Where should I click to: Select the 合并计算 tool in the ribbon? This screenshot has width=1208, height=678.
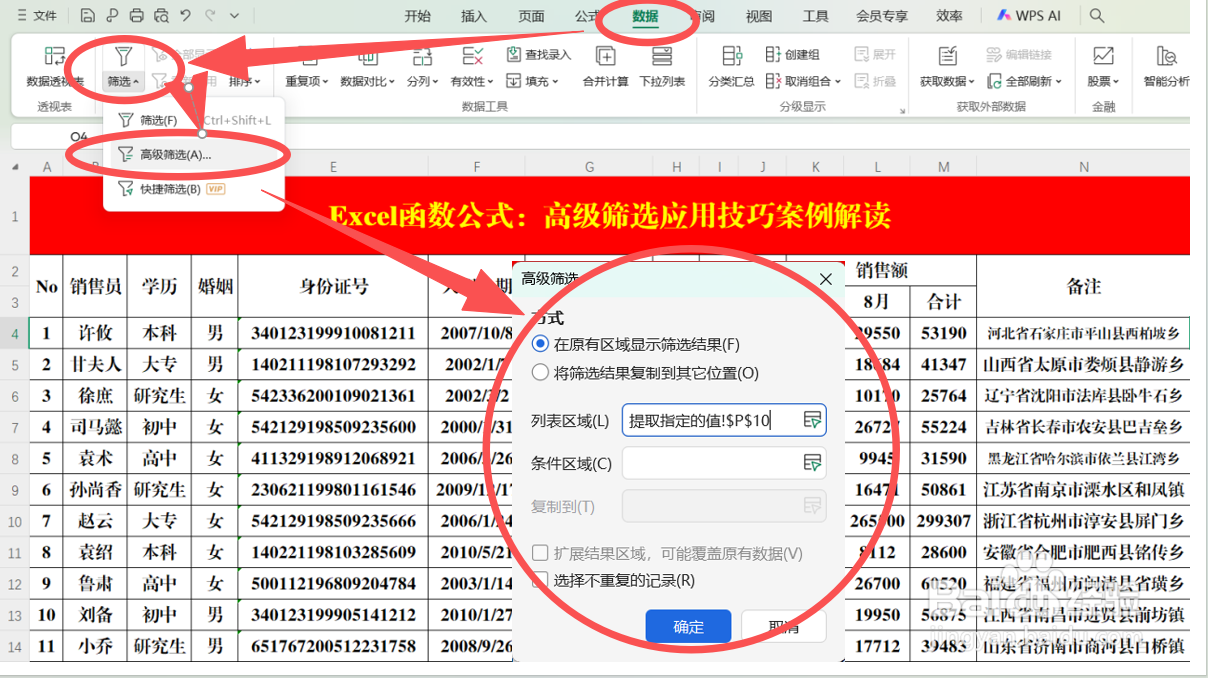tap(605, 70)
